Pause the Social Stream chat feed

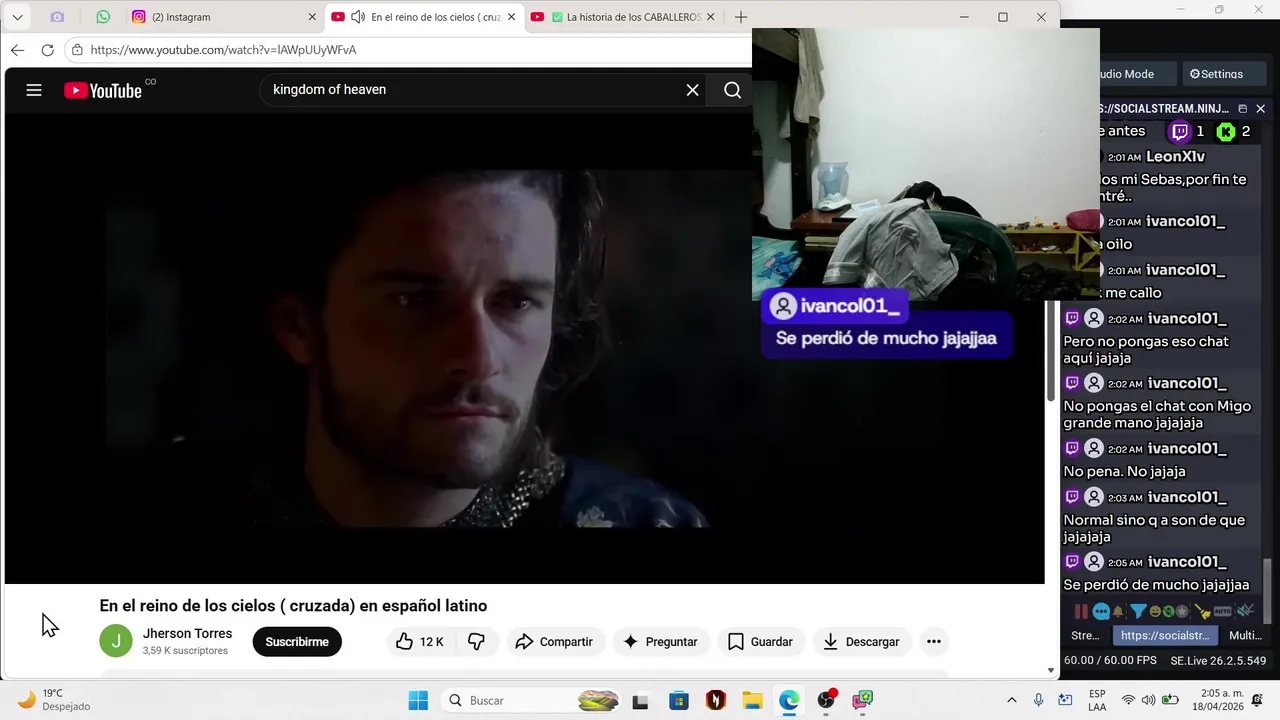point(1081,611)
